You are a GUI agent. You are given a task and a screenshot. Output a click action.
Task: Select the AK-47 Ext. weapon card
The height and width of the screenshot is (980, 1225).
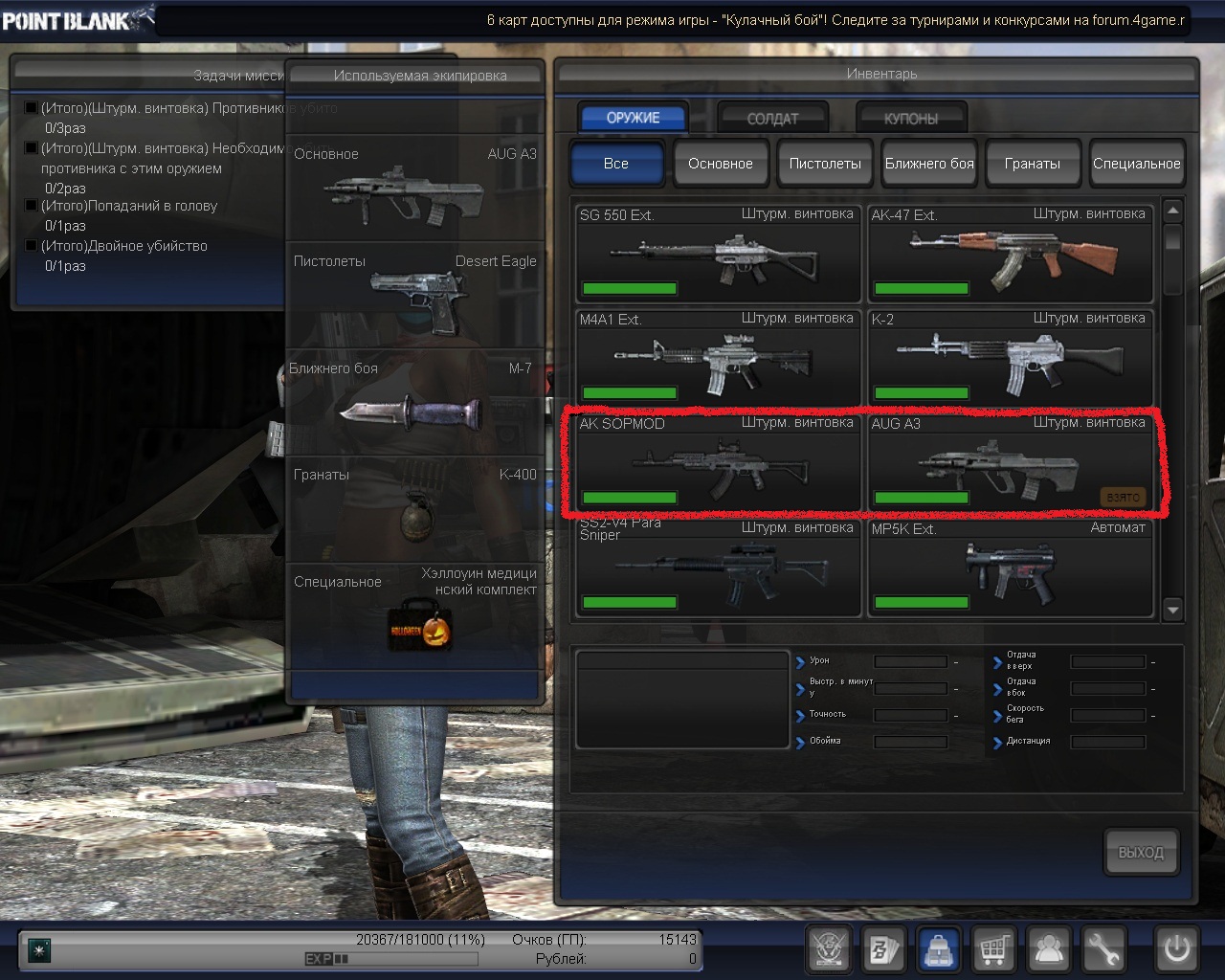point(1011,253)
